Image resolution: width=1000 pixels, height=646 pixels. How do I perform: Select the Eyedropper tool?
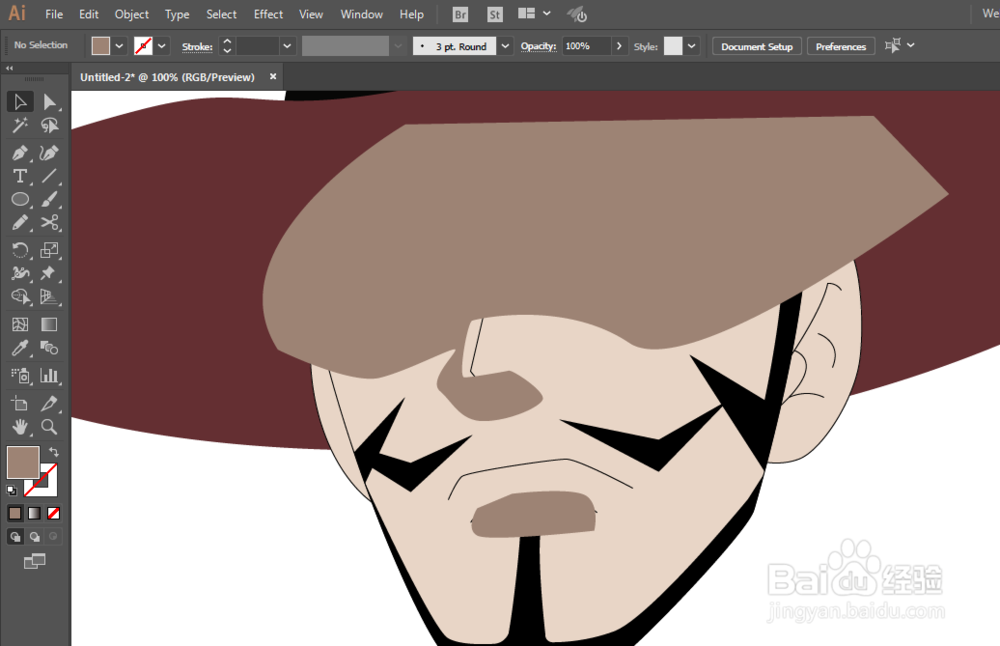[20, 348]
